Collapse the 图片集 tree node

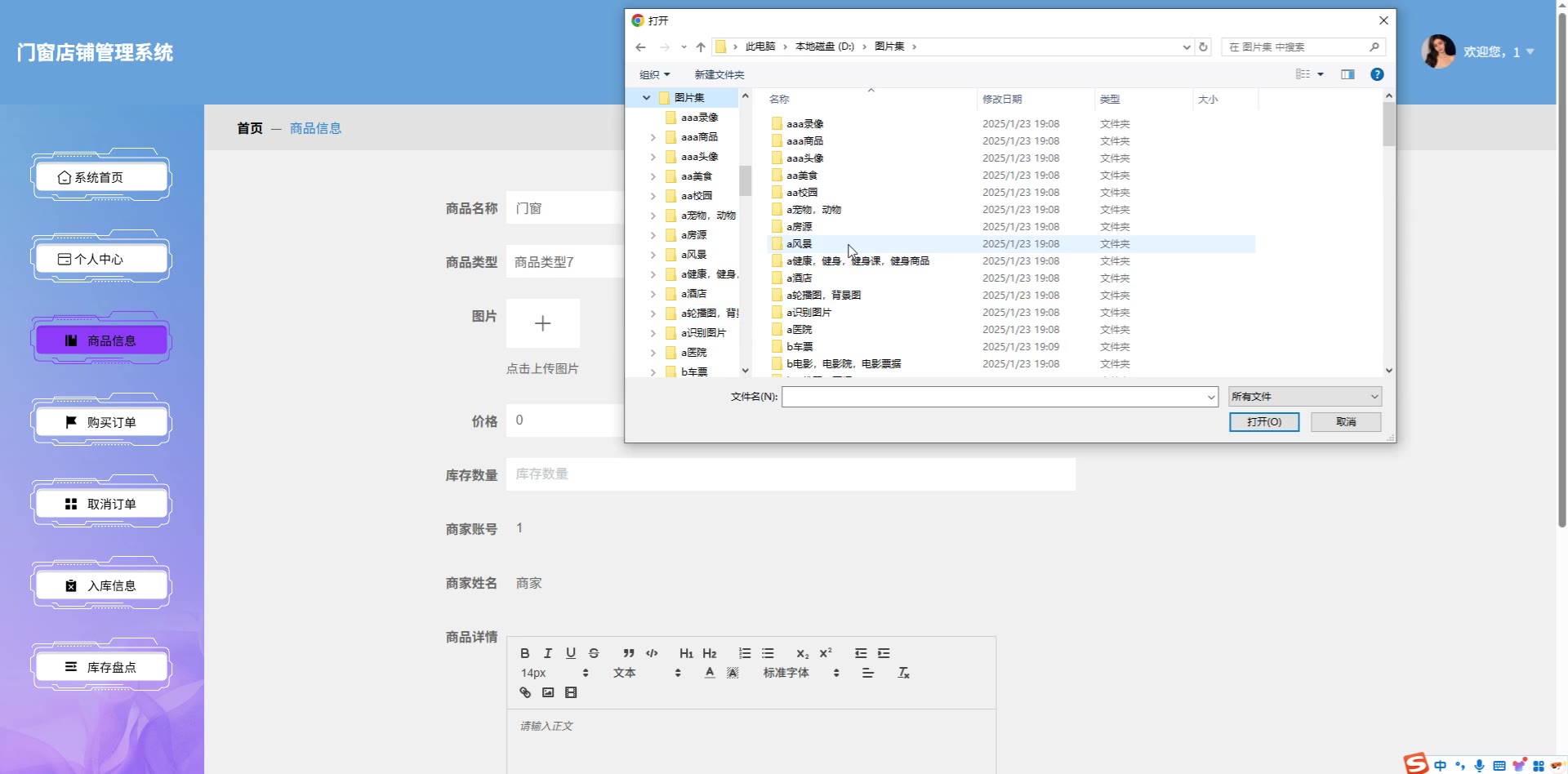coord(646,98)
